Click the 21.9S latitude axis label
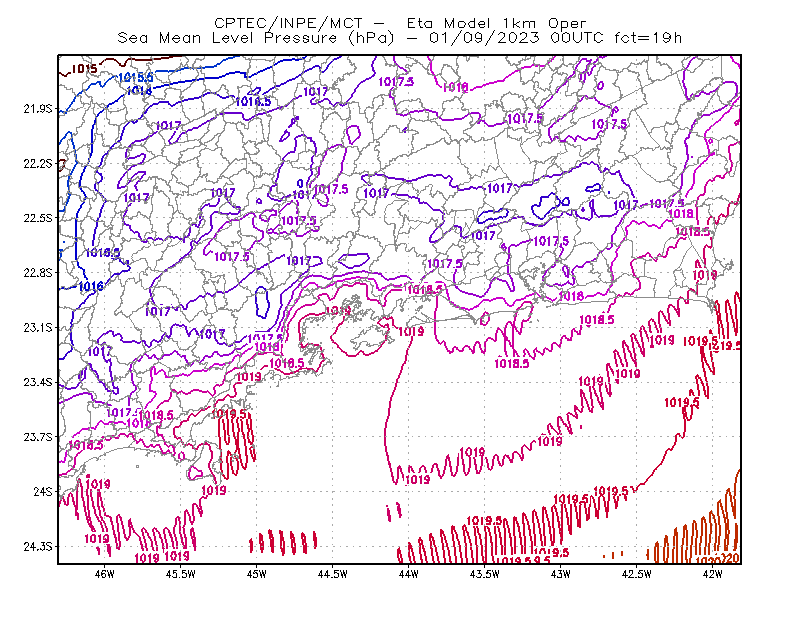 coord(38,109)
